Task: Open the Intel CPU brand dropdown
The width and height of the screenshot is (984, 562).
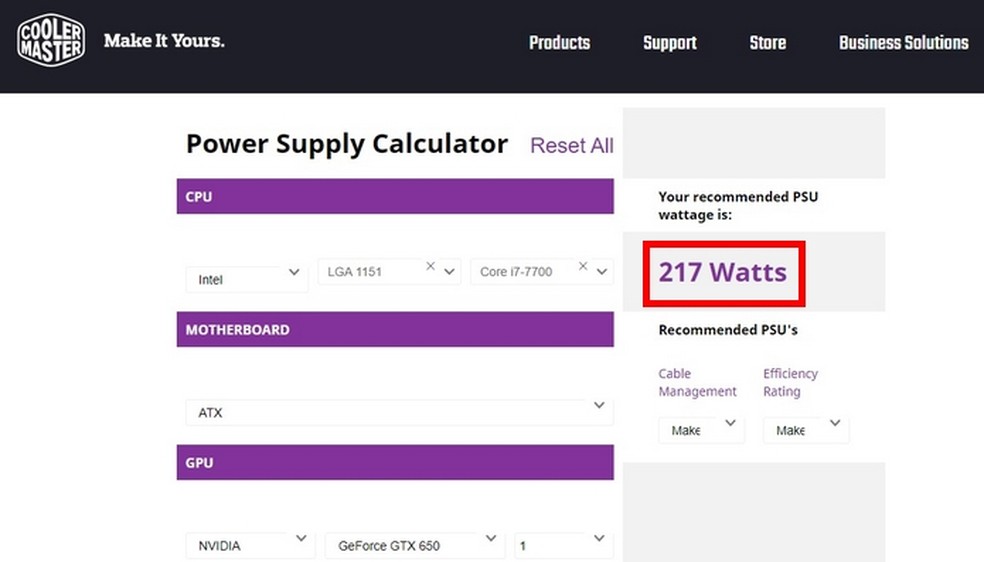Action: click(247, 279)
